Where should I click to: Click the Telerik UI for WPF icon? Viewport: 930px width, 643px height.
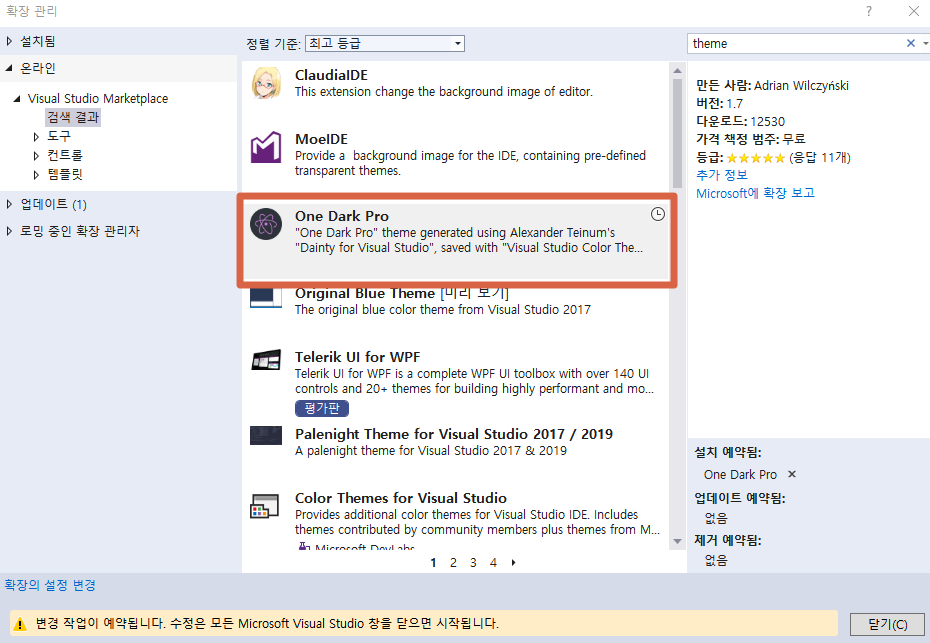(x=266, y=360)
